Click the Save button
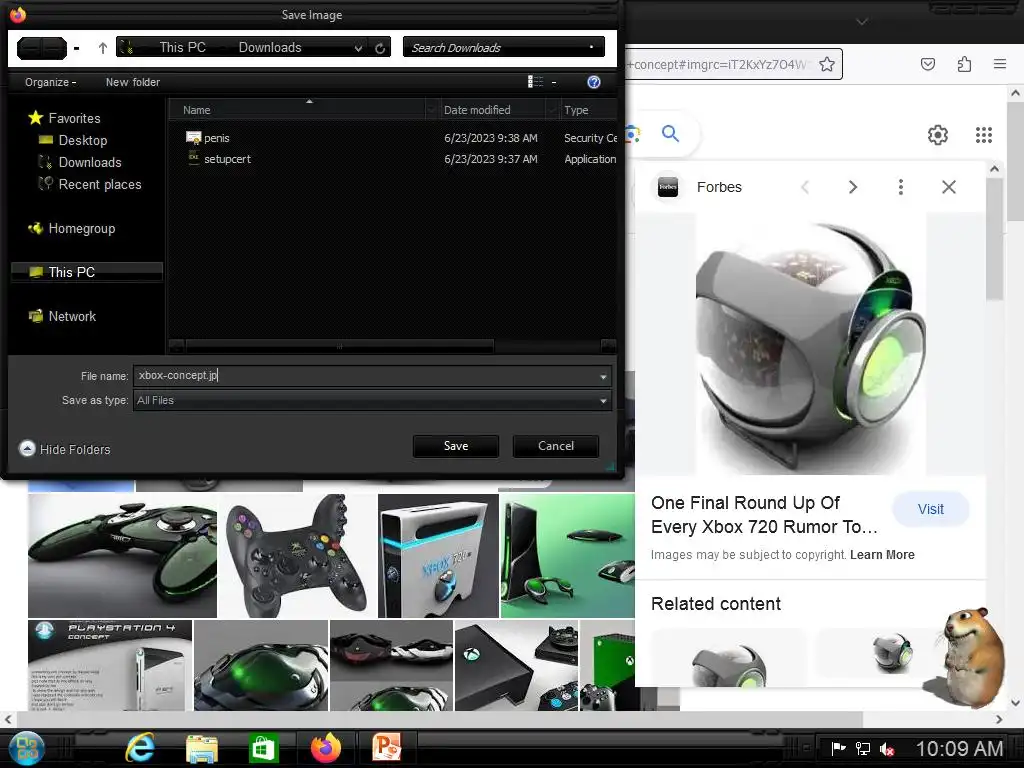The height and width of the screenshot is (768, 1024). point(456,446)
